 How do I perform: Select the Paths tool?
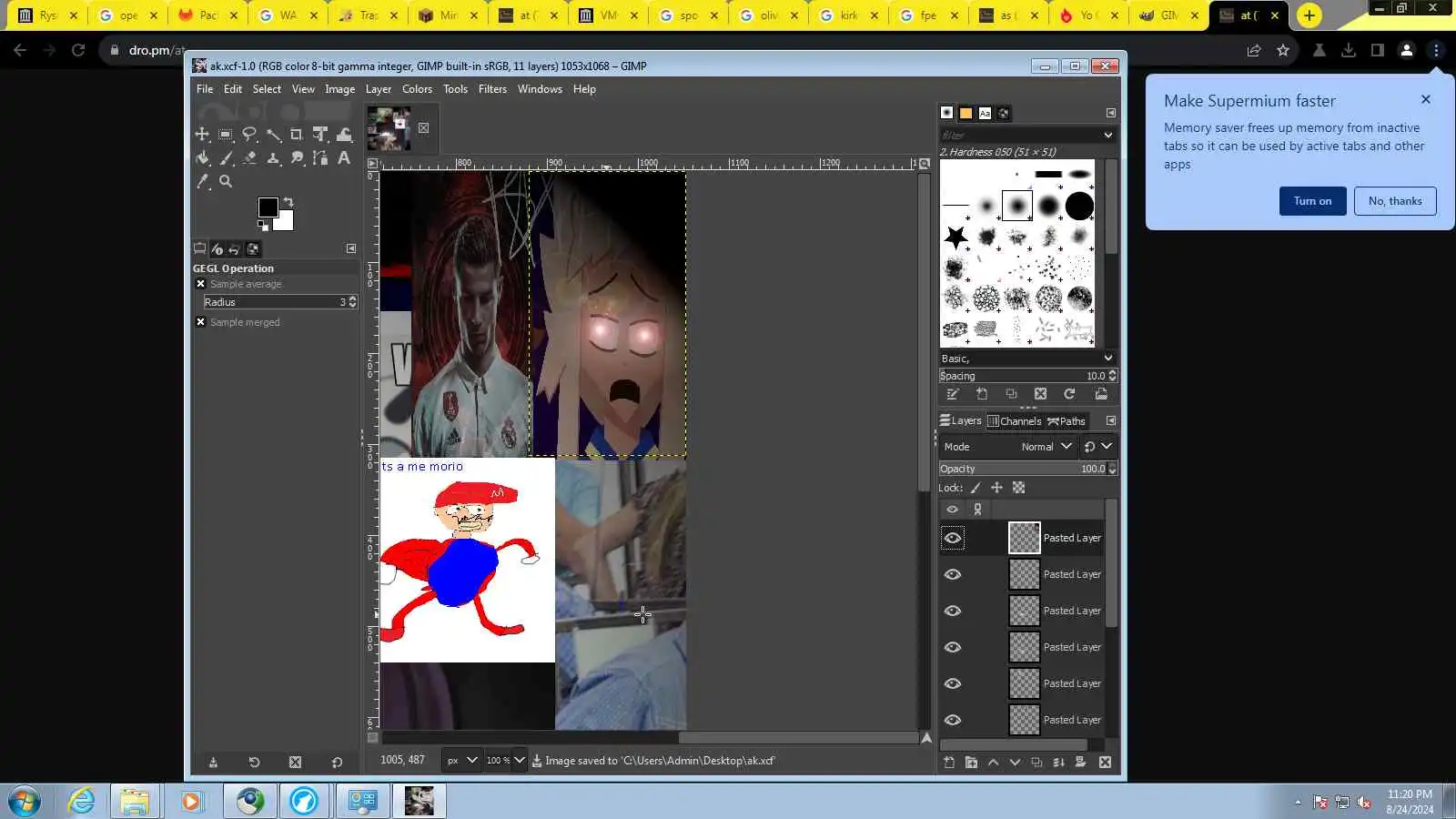point(320,158)
